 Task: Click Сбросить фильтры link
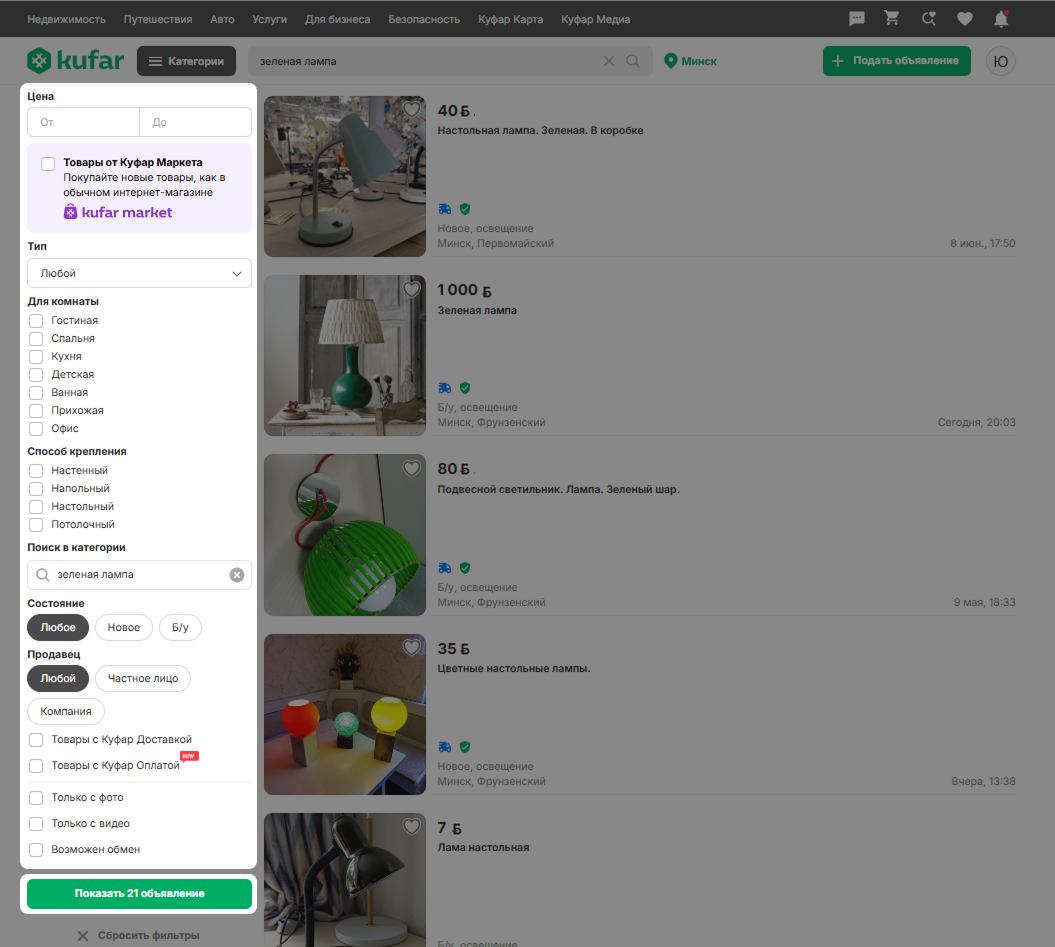tap(138, 936)
